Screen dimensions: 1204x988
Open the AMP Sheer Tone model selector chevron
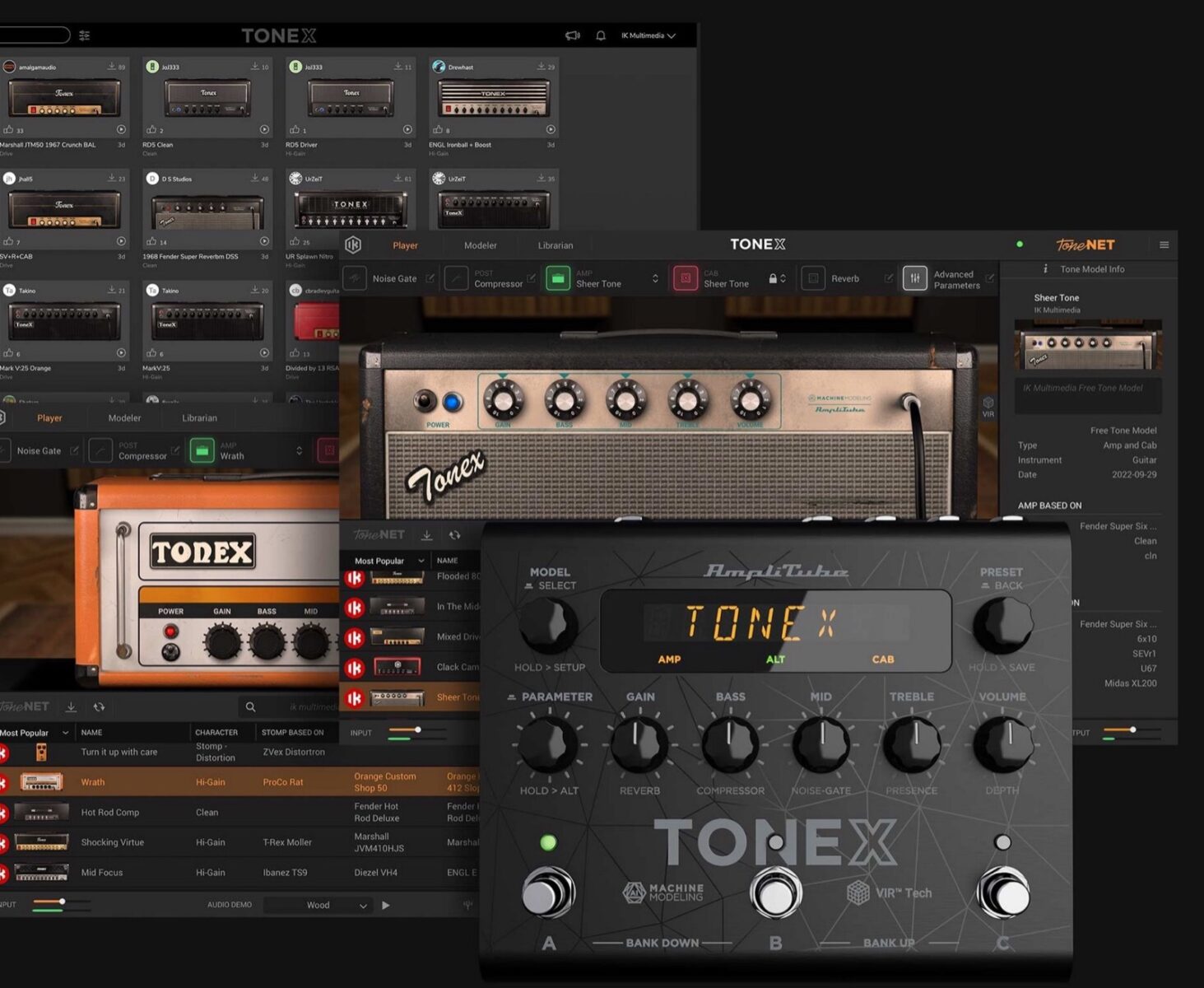point(654,278)
